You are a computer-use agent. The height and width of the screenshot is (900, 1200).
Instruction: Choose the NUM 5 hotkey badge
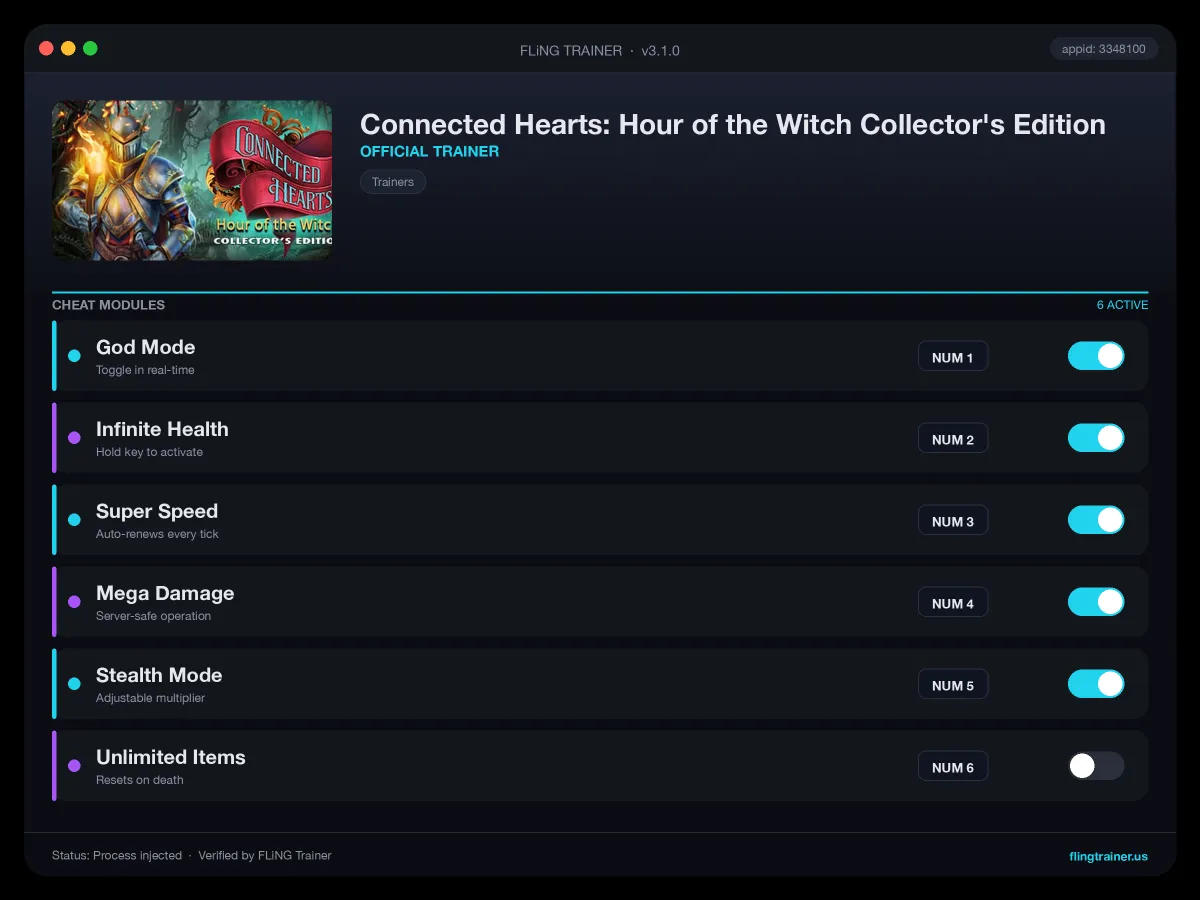[953, 685]
